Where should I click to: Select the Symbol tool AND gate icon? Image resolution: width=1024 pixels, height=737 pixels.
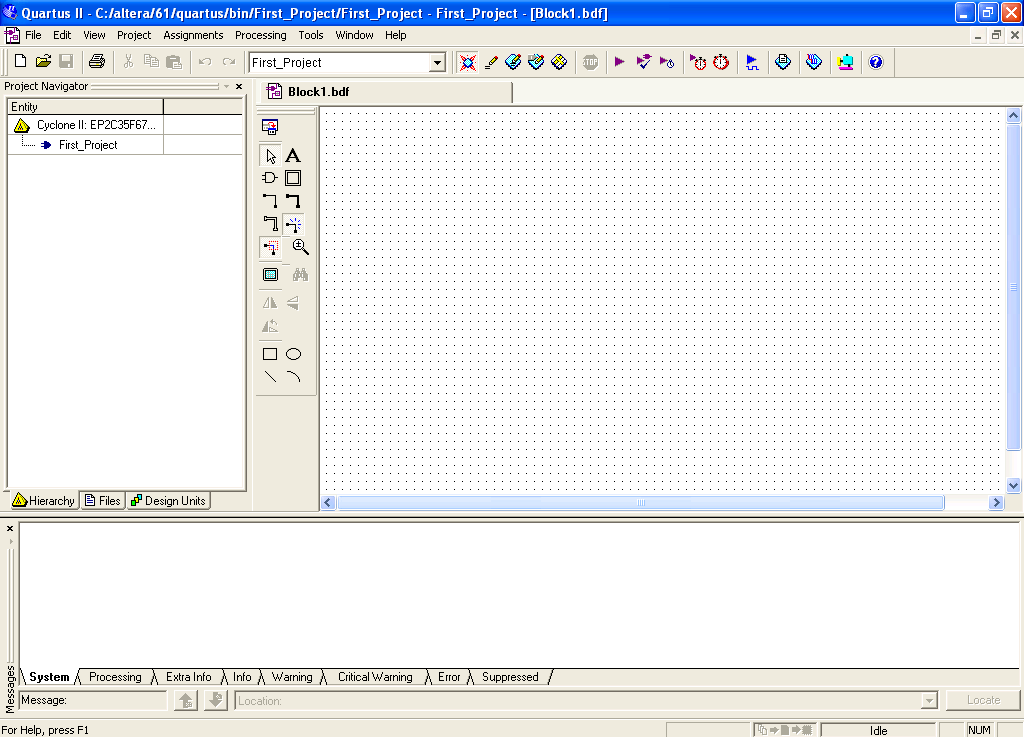point(270,178)
